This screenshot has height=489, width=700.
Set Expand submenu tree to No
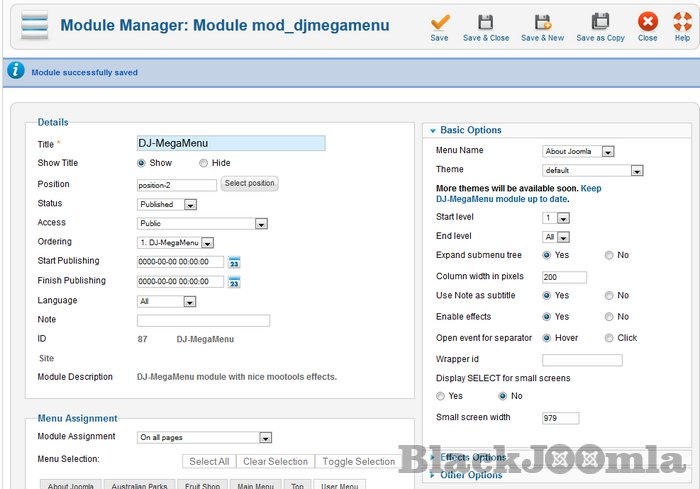609,255
